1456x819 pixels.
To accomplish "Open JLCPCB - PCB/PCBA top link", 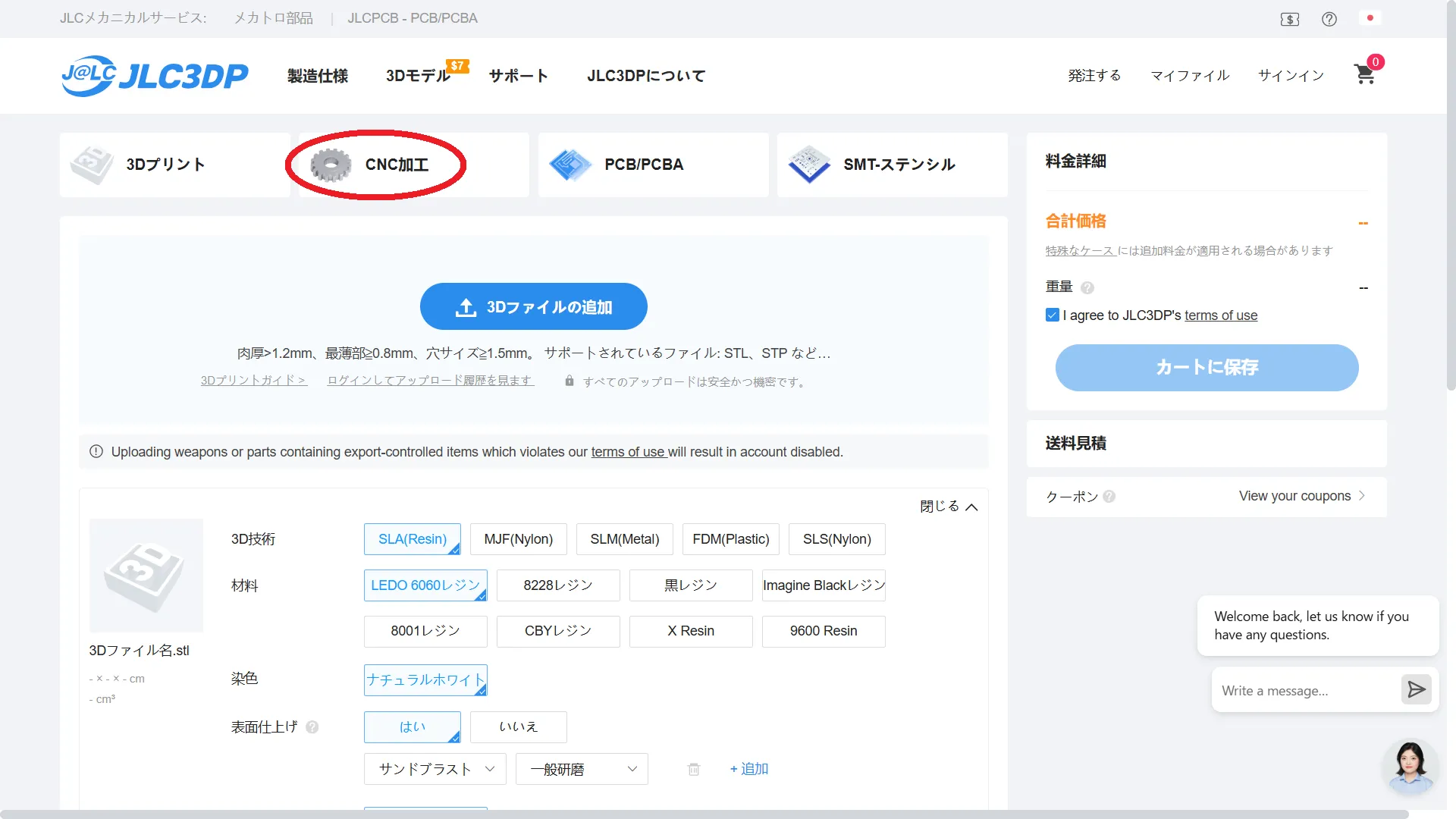I will click(413, 18).
